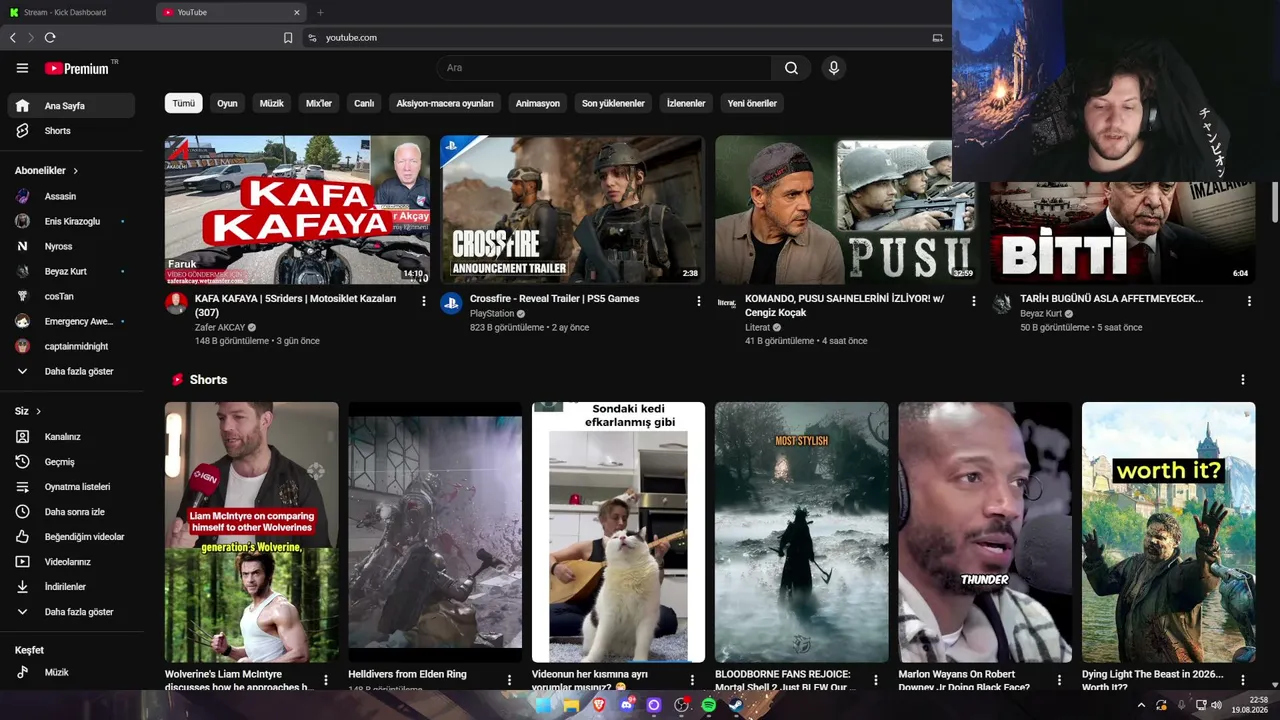
Task: Select the Tümü filter chip
Action: pos(184,103)
